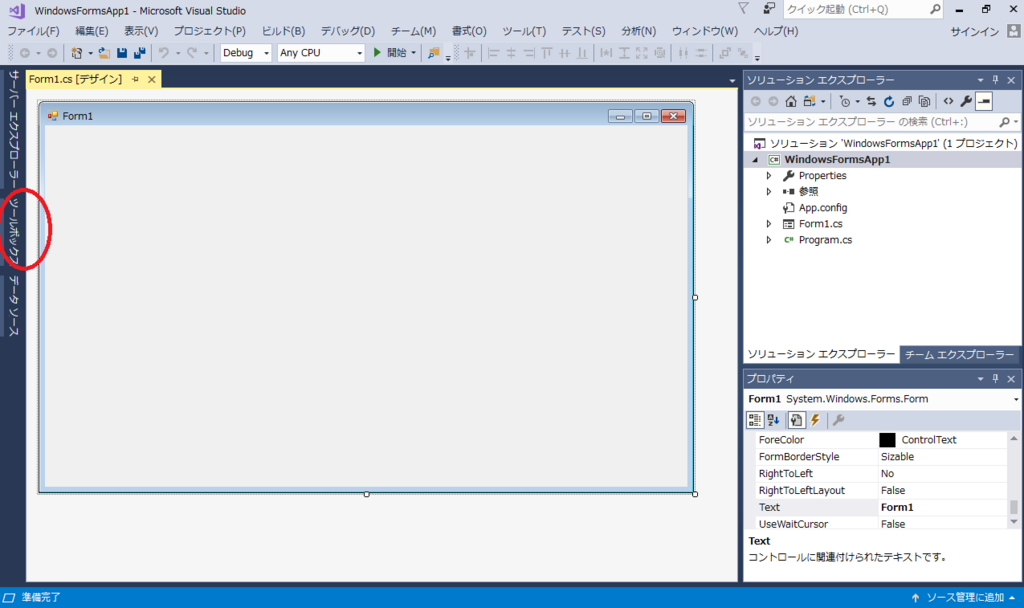Collapse the WindowsFormsApp1 project node

coord(756,160)
